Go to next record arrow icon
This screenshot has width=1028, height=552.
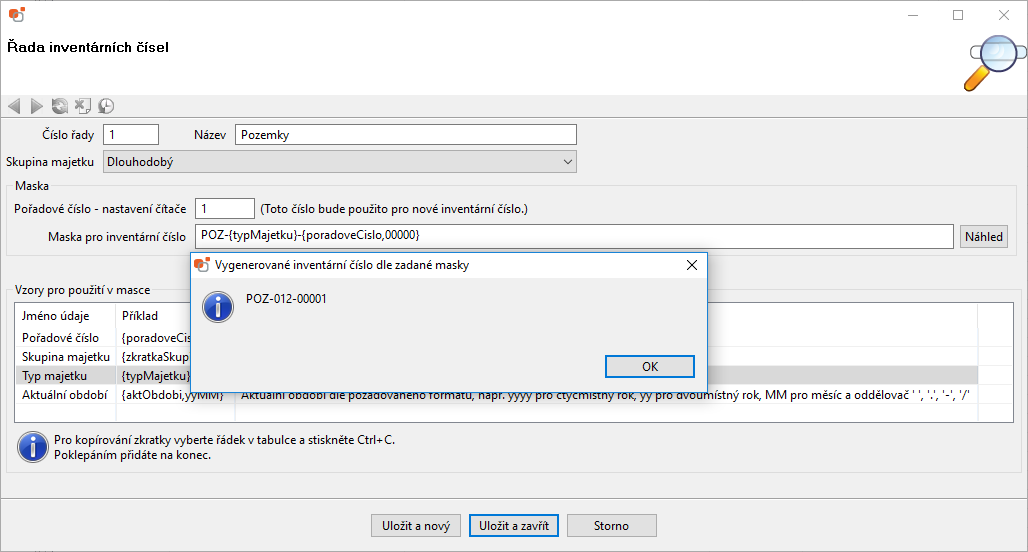[37, 106]
